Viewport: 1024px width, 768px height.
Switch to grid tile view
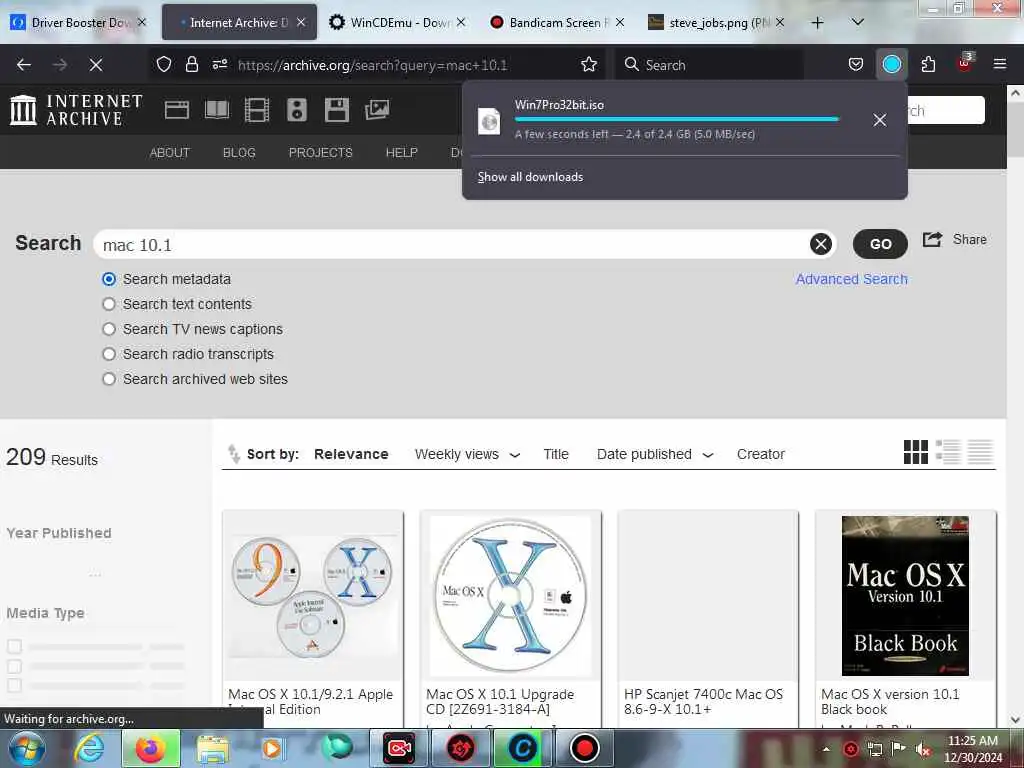tap(916, 452)
